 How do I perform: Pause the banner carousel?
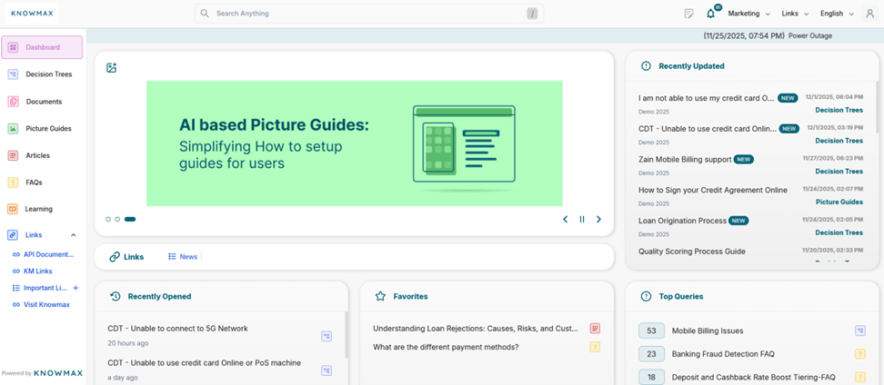click(x=582, y=219)
